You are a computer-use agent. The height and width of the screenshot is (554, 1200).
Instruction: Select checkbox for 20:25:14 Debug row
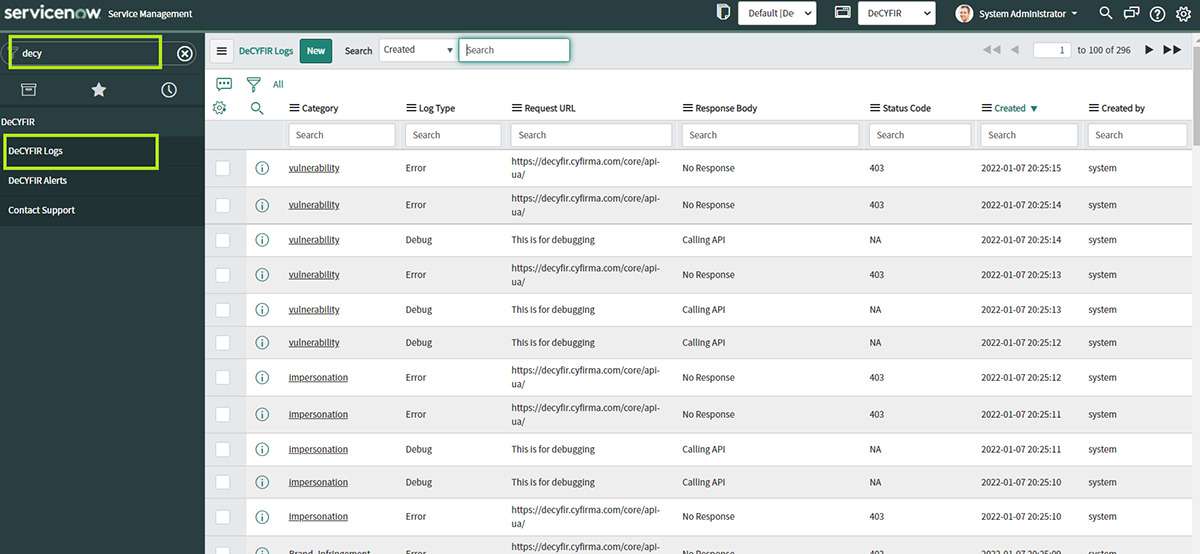pyautogui.click(x=222, y=240)
